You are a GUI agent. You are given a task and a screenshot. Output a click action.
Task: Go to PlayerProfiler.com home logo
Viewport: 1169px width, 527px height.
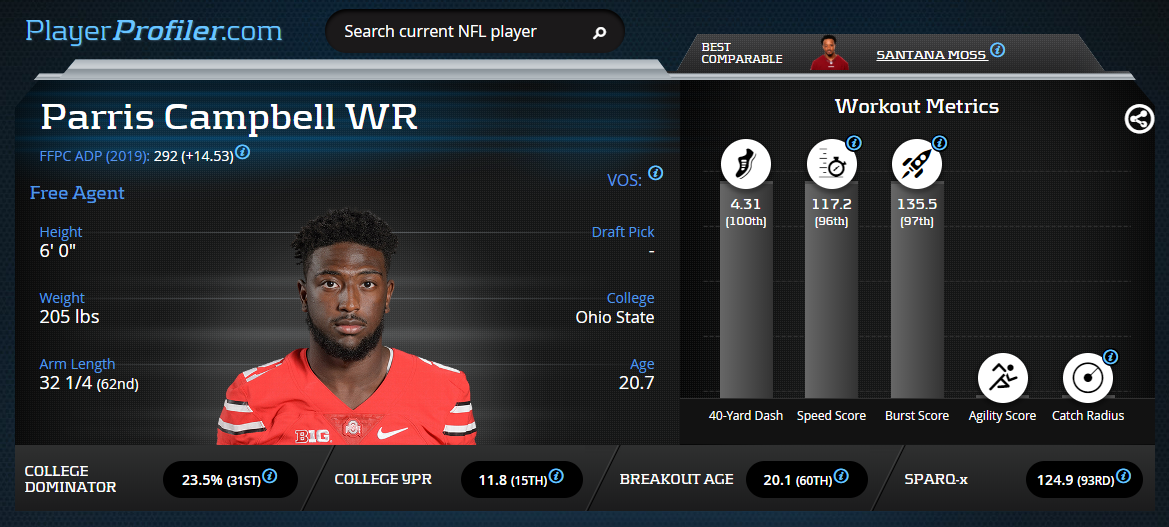154,31
